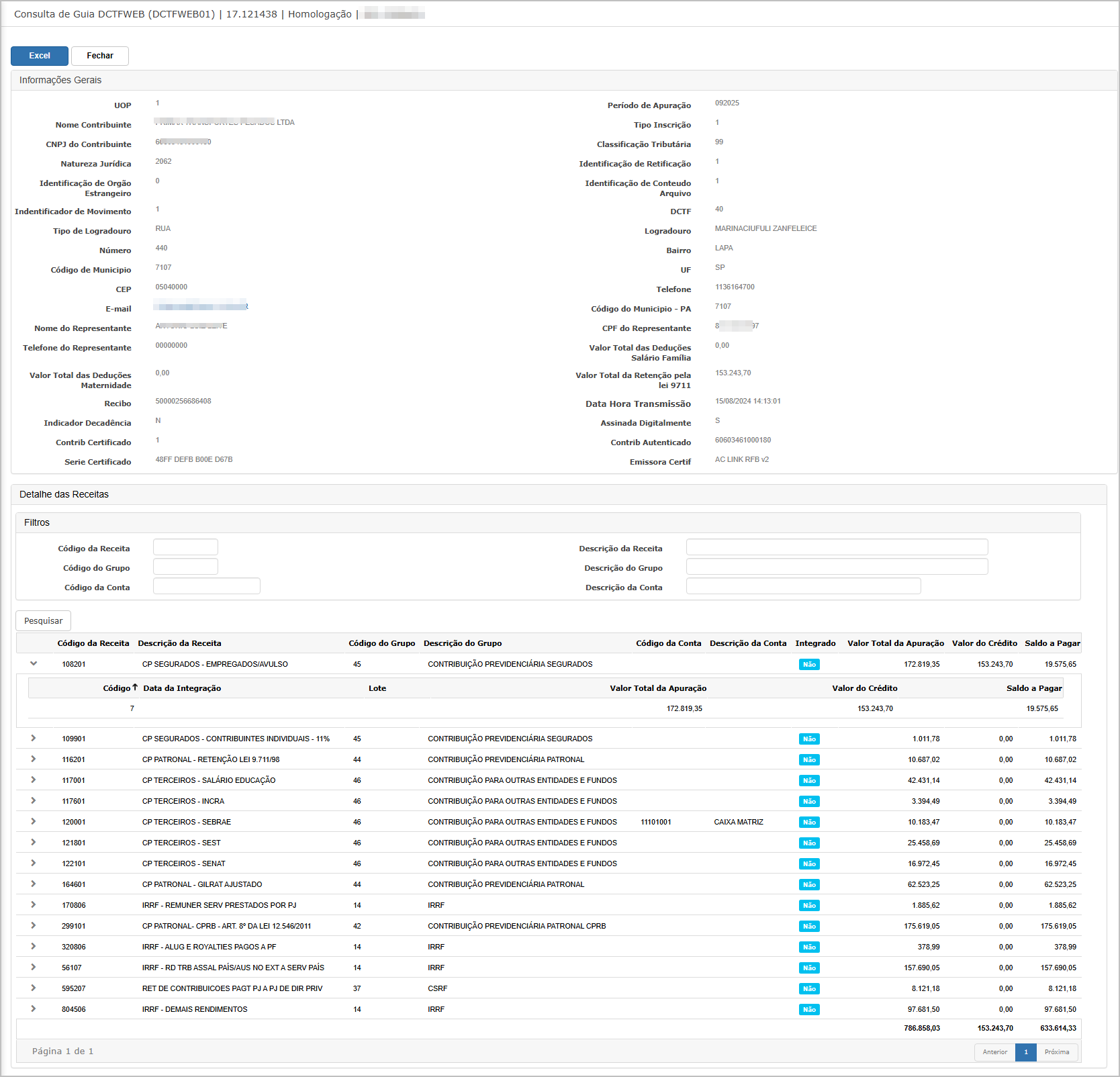Close the guide via Fechar button

100,56
